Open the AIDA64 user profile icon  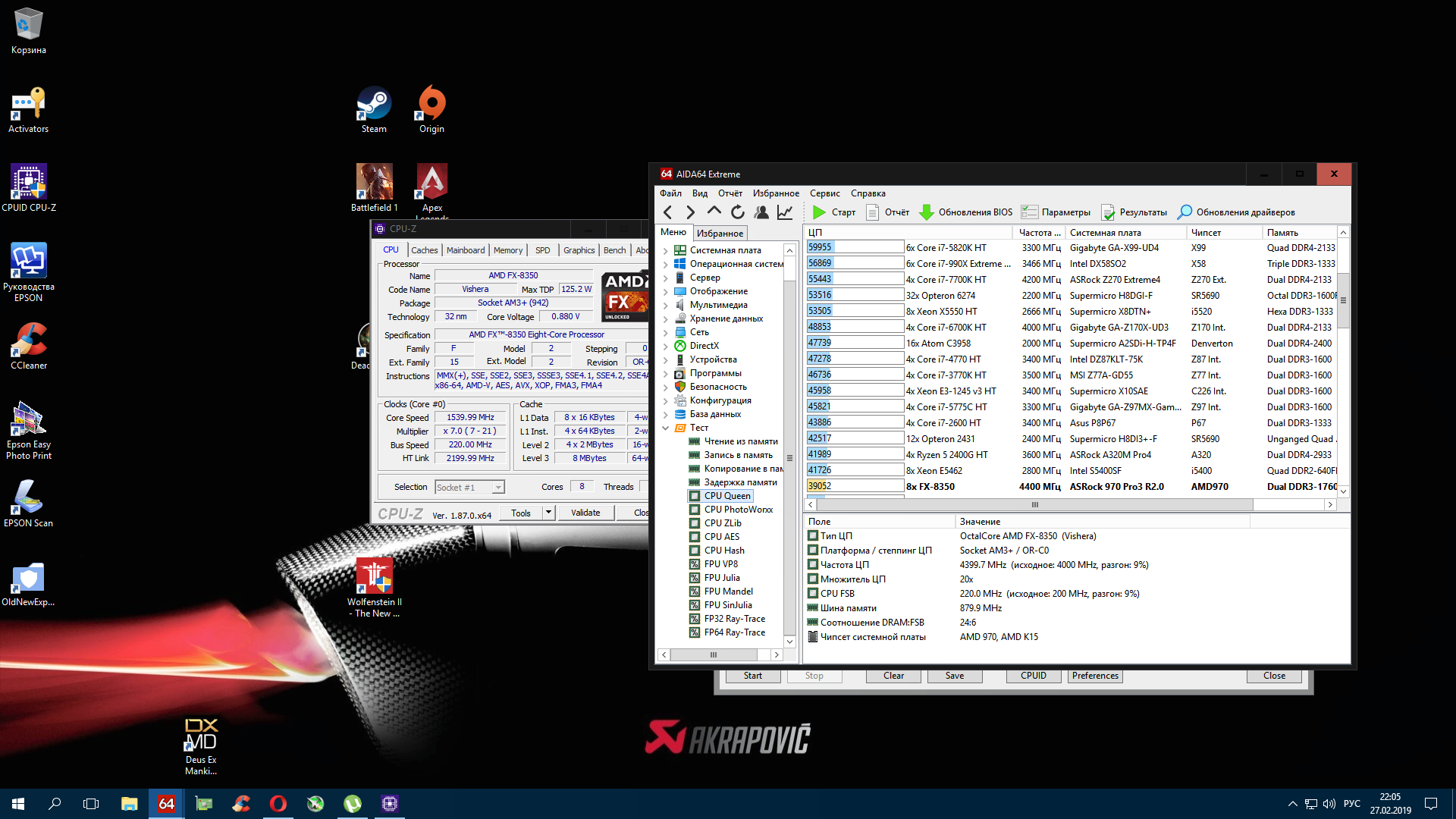coord(761,212)
